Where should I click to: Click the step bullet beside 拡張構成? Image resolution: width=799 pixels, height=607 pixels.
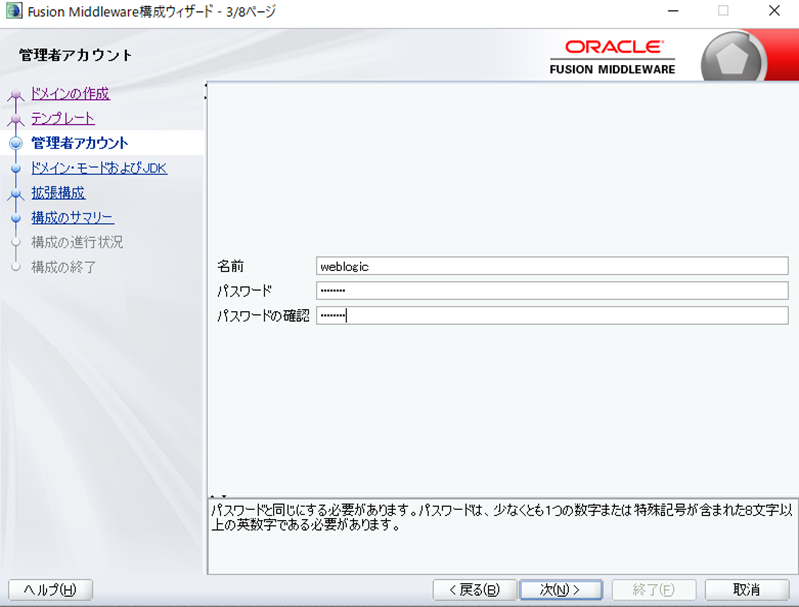15,194
